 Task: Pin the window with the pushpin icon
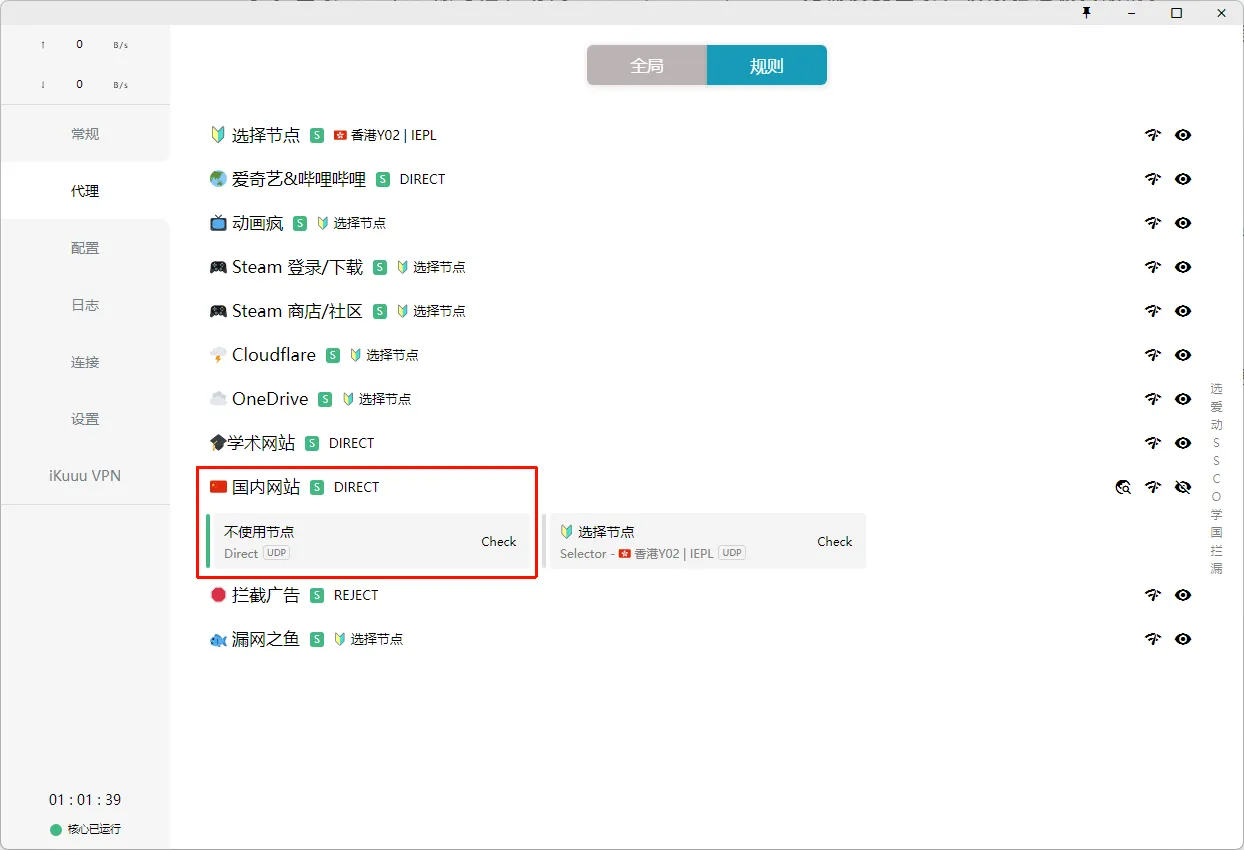click(x=1087, y=13)
